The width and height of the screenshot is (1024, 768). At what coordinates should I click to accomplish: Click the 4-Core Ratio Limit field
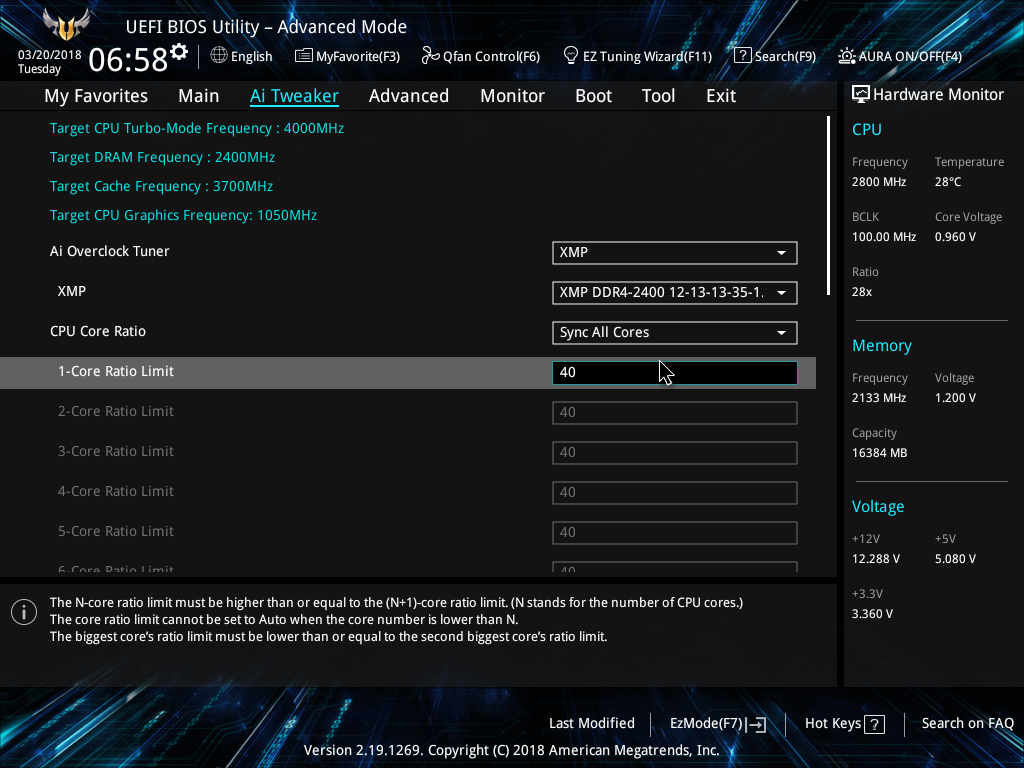click(x=675, y=492)
